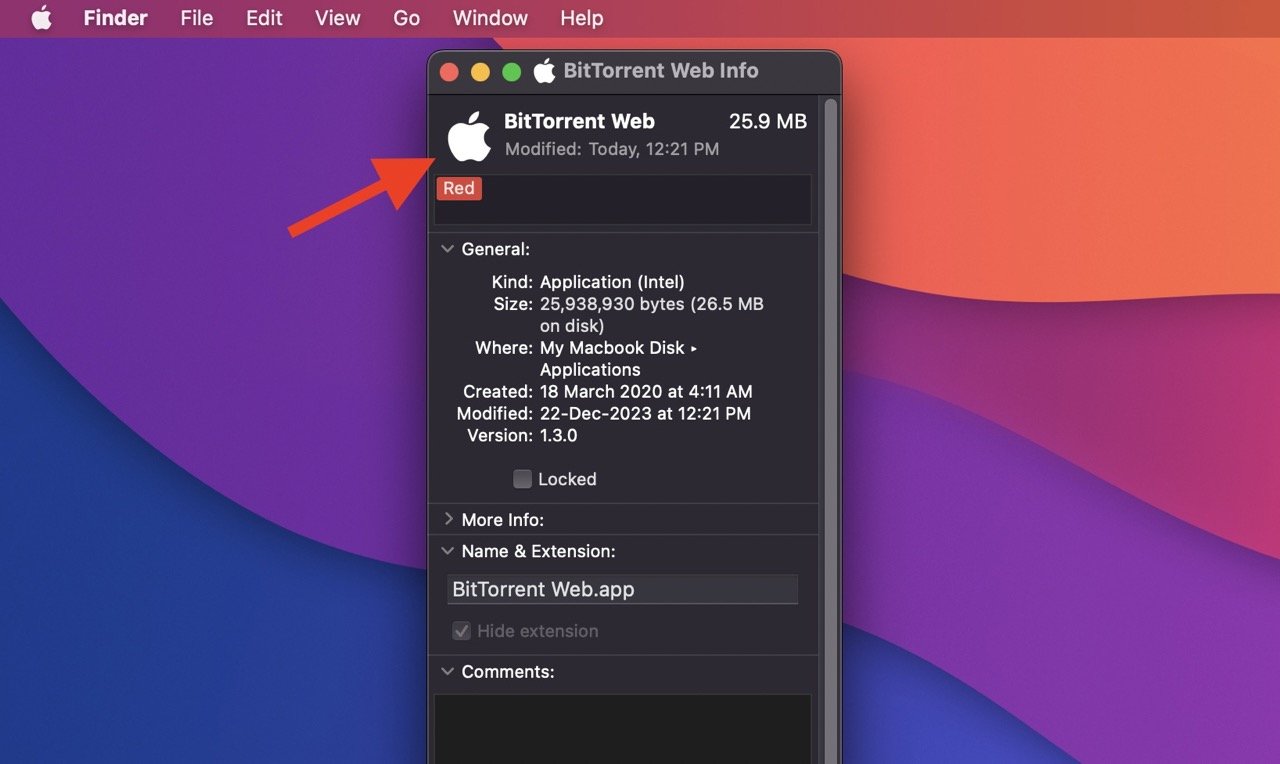Collapse the General section
The width and height of the screenshot is (1280, 764).
(447, 249)
